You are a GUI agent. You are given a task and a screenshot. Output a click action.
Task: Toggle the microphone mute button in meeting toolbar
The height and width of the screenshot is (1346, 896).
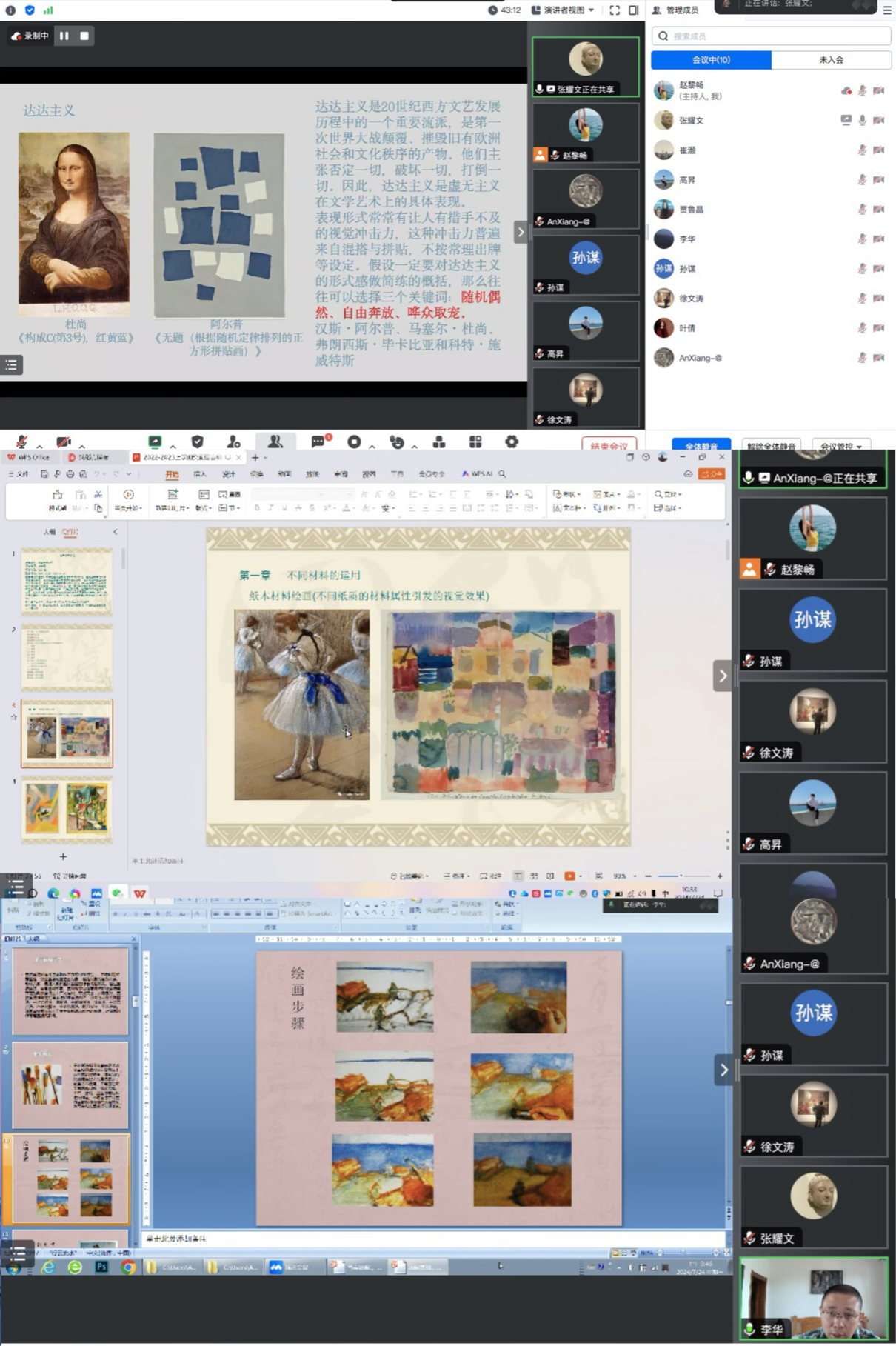tap(22, 442)
